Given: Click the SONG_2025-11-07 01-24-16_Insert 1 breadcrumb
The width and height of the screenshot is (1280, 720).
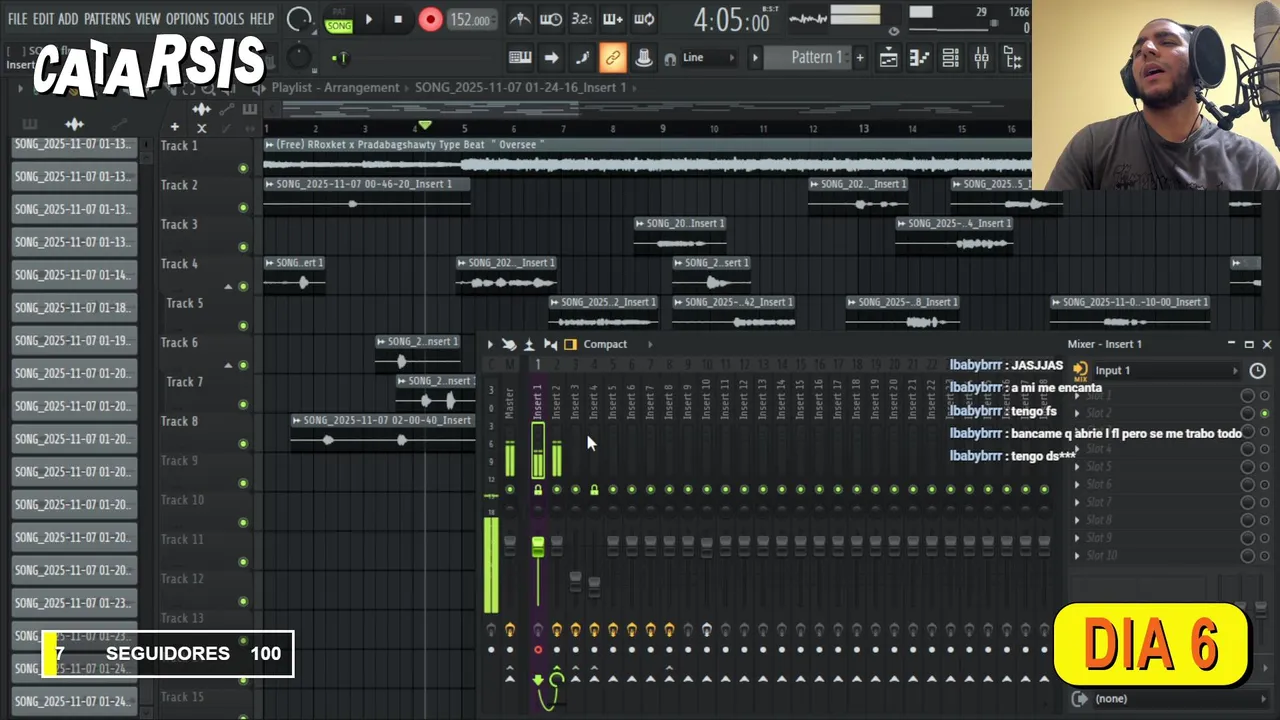Looking at the screenshot, I should [x=521, y=88].
